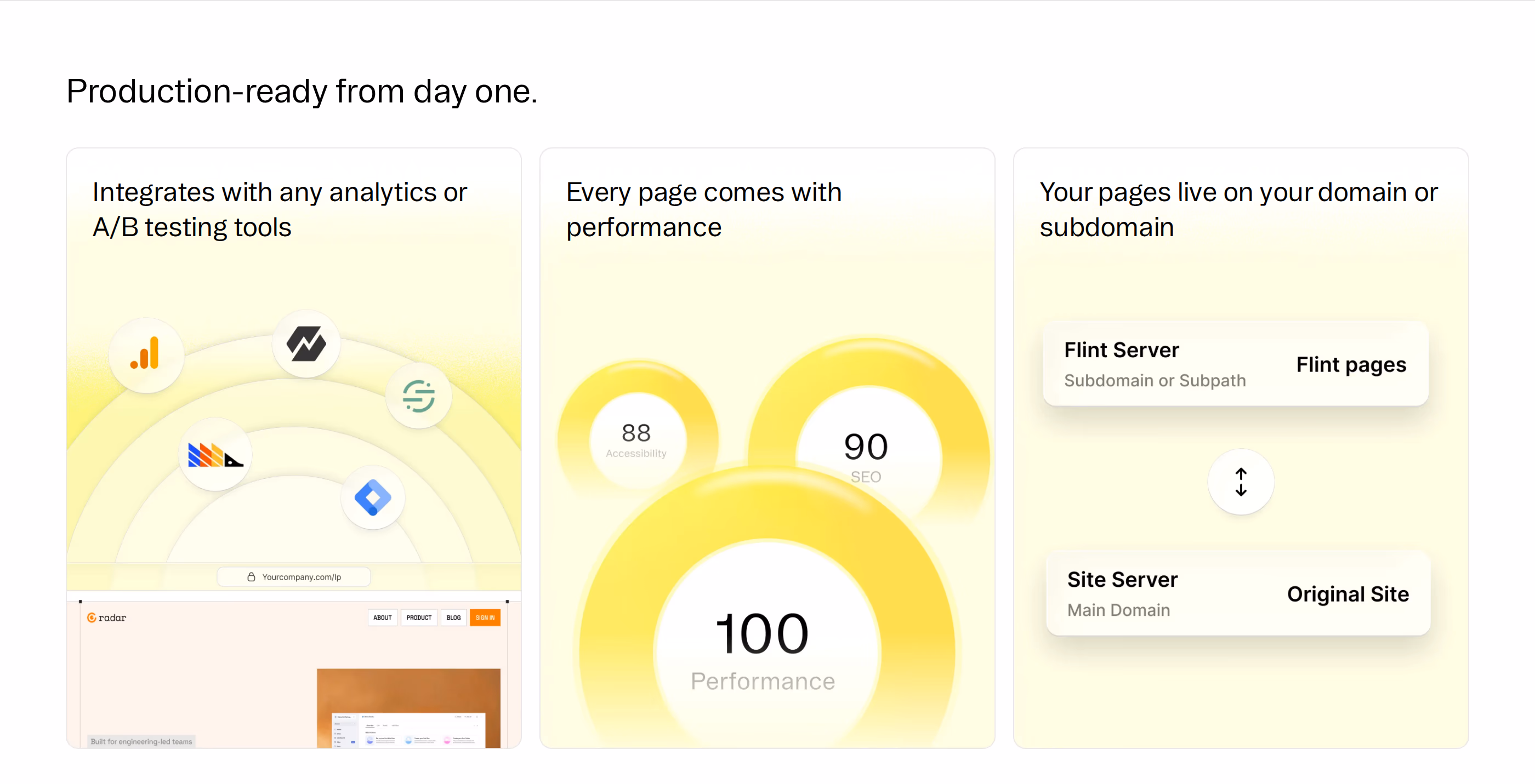Open the BLOG menu item
This screenshot has width=1535, height=784.
(x=453, y=617)
